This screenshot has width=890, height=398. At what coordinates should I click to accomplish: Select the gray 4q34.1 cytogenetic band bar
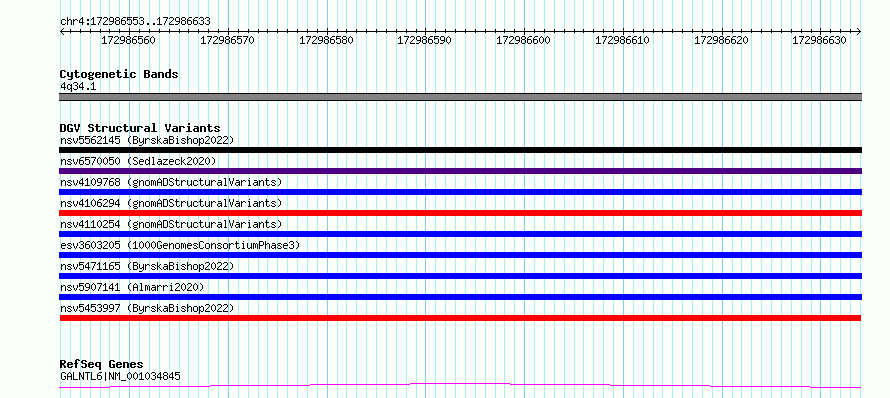coord(460,97)
